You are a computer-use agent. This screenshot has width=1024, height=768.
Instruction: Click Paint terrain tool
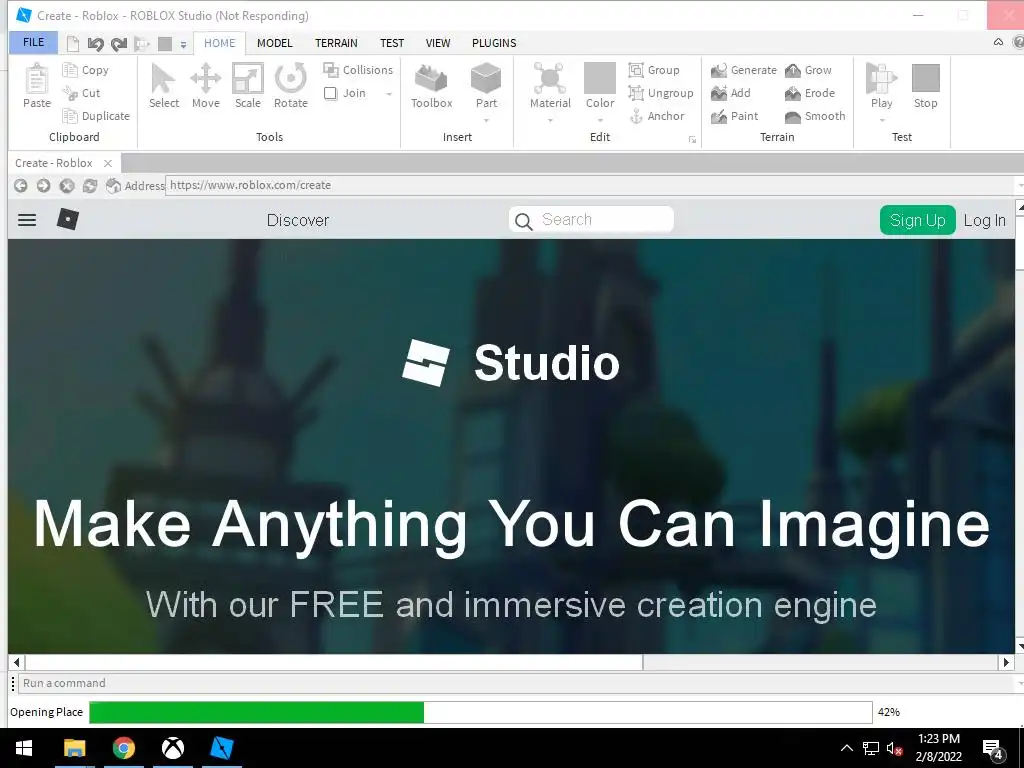735,116
